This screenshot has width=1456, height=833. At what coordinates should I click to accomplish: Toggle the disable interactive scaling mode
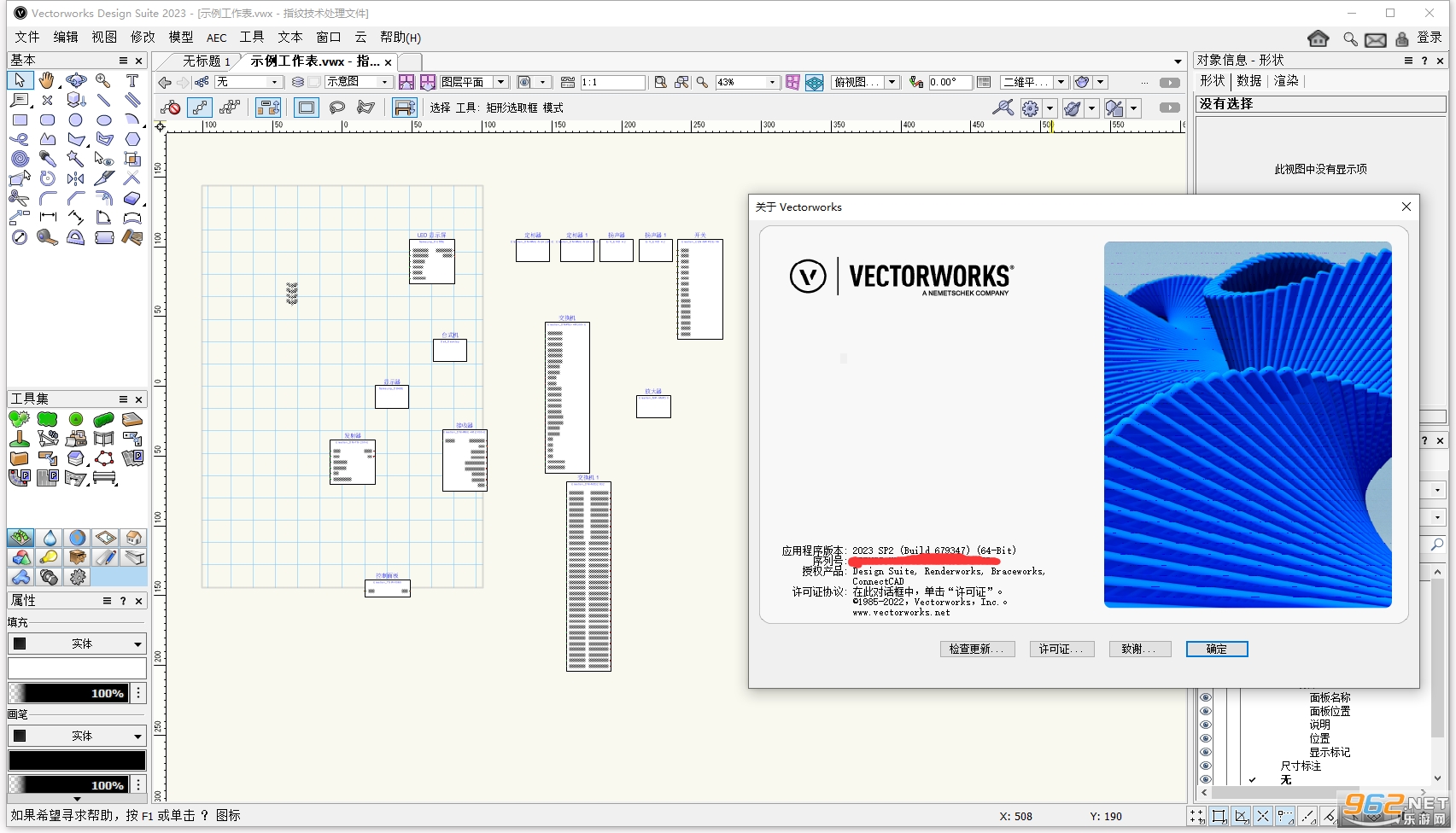pos(171,108)
